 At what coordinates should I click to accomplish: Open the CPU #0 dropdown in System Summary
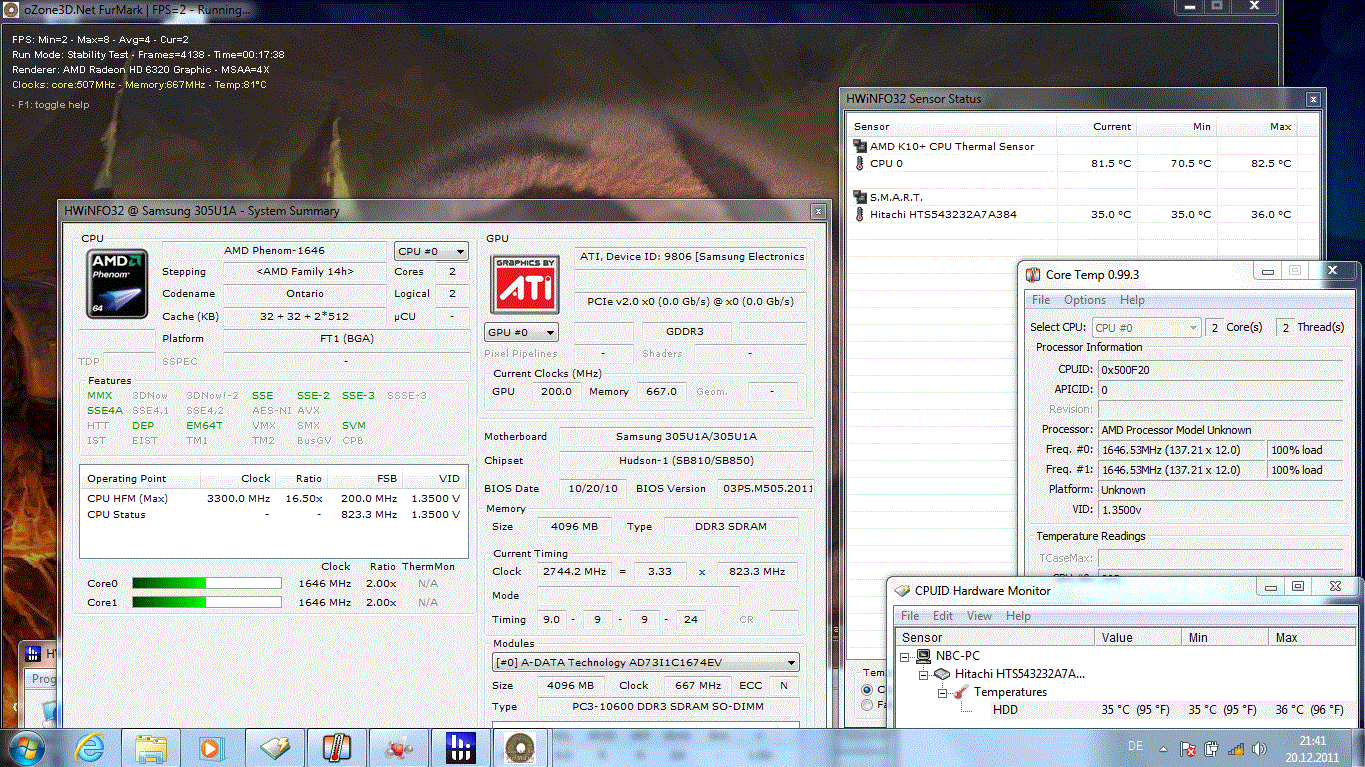point(431,251)
